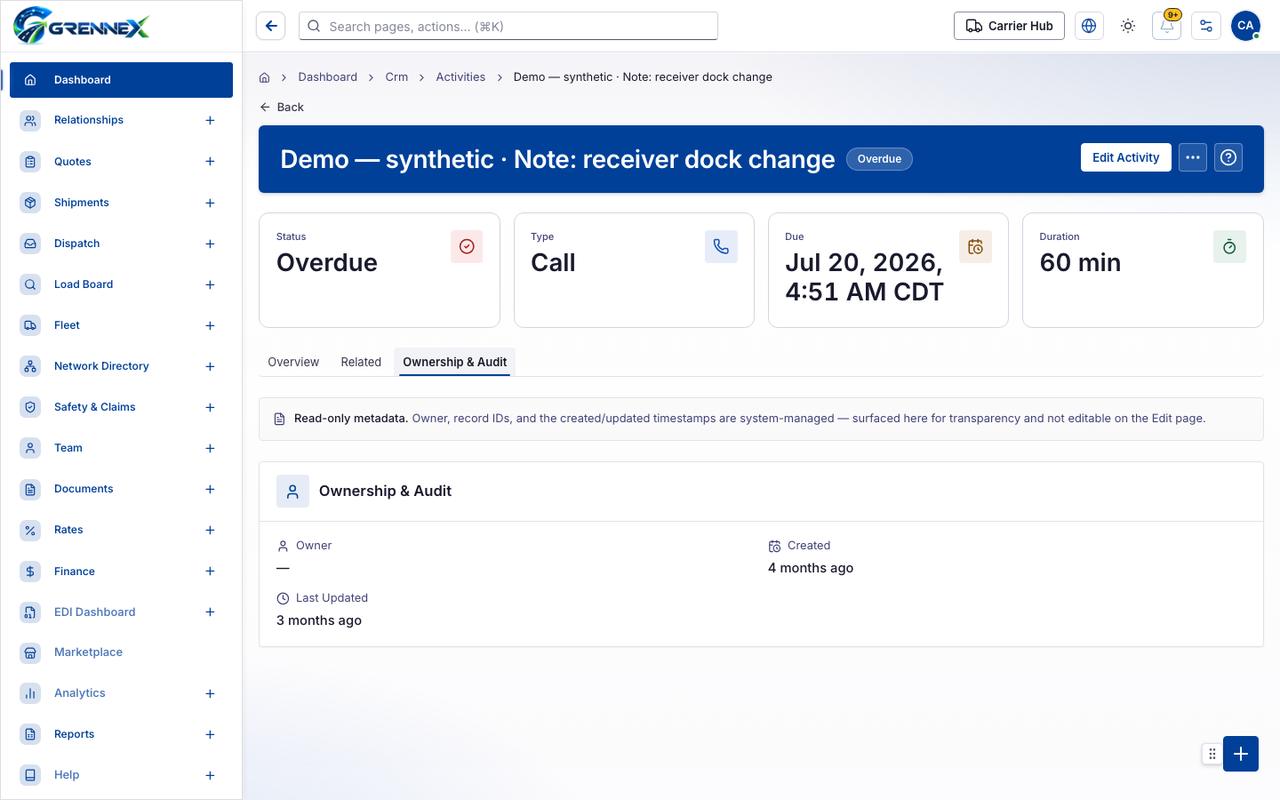Open Dashboard in the sidebar
Screen dimensions: 1280x800
[x=121, y=80]
